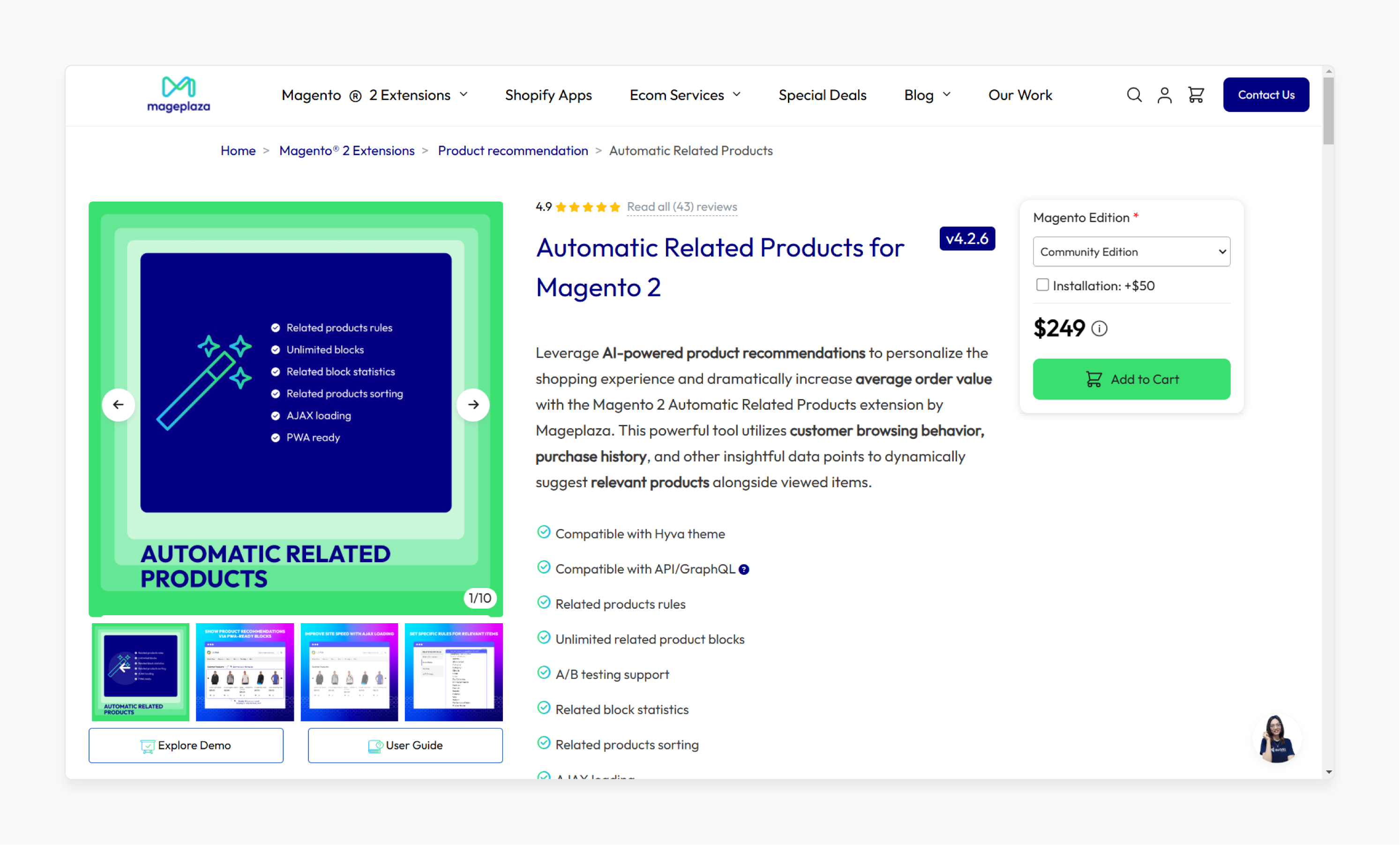Image resolution: width=1400 pixels, height=845 pixels.
Task: Open the shopping cart icon in header
Action: 1196,95
